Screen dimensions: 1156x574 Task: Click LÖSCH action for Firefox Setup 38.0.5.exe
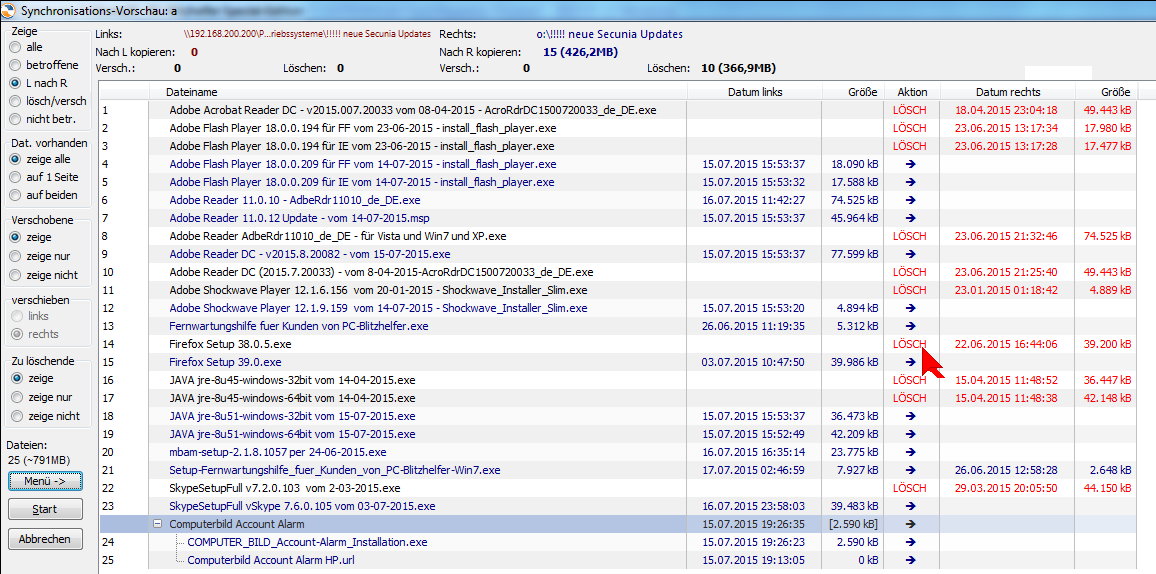coord(909,344)
